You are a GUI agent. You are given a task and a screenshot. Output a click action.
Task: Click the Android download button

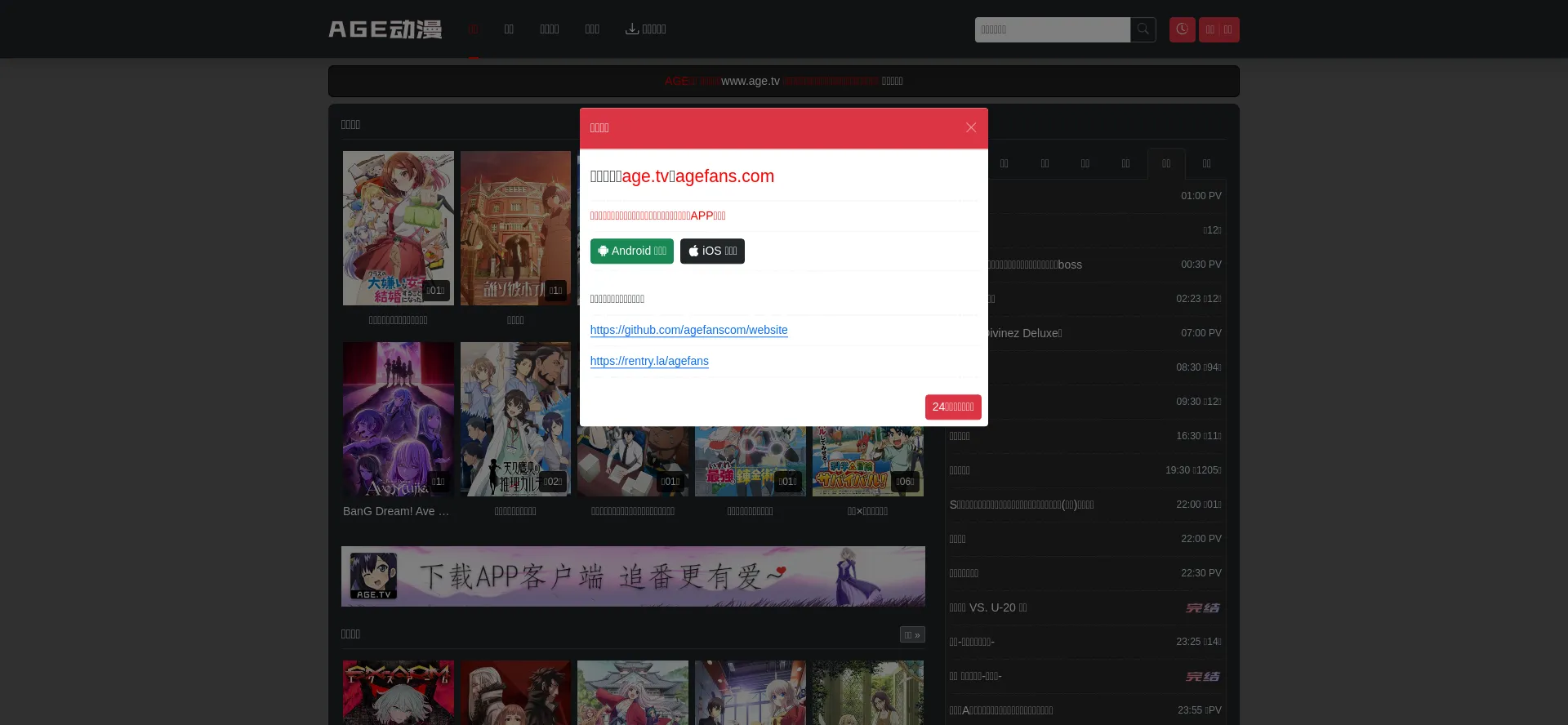[x=632, y=251]
